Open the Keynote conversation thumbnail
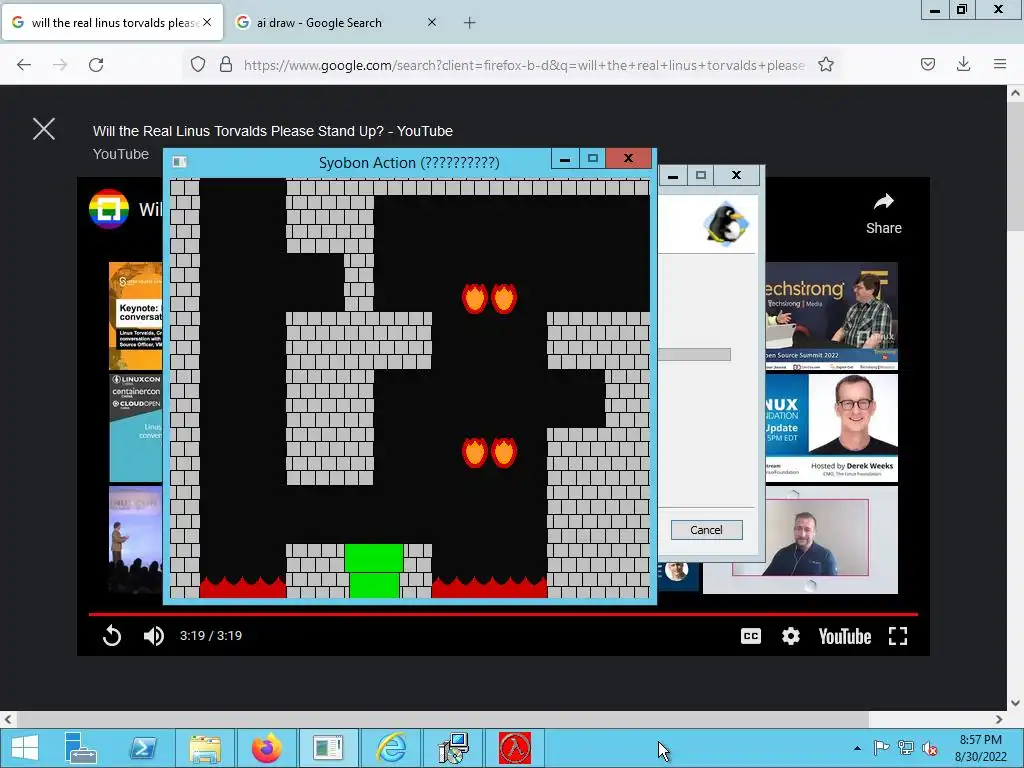This screenshot has height=768, width=1024. coord(135,316)
